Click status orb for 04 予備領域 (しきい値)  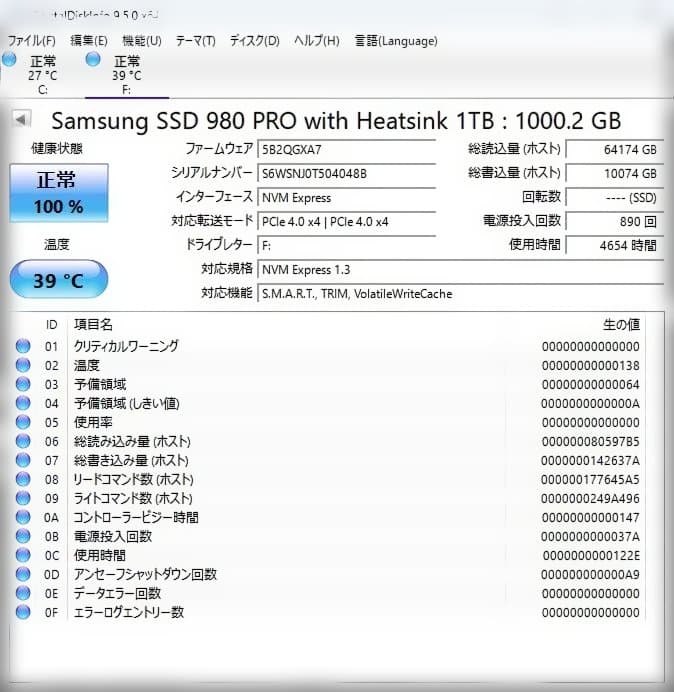tap(23, 403)
